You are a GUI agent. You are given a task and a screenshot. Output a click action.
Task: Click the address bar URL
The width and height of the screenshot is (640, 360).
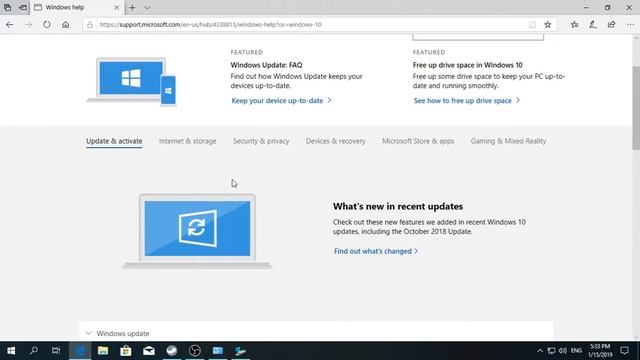click(210, 24)
